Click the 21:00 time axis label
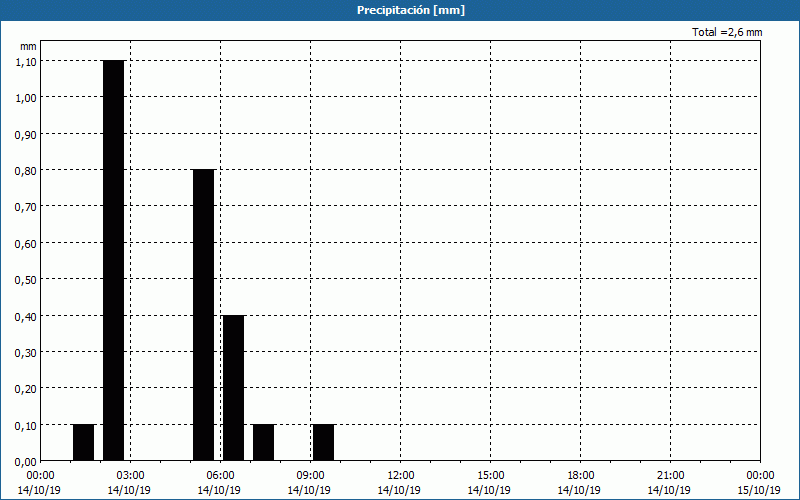The height and width of the screenshot is (500, 800). click(x=670, y=476)
